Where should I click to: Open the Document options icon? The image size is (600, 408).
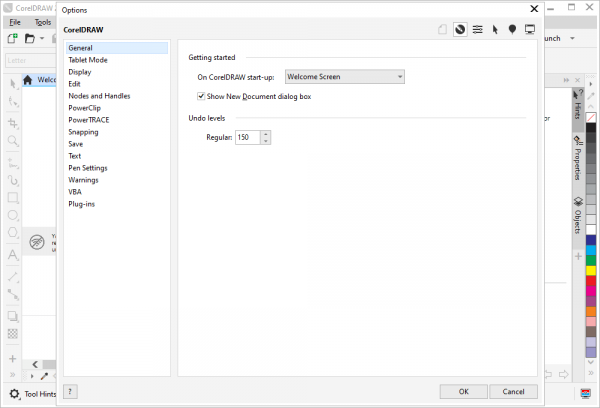(443, 30)
